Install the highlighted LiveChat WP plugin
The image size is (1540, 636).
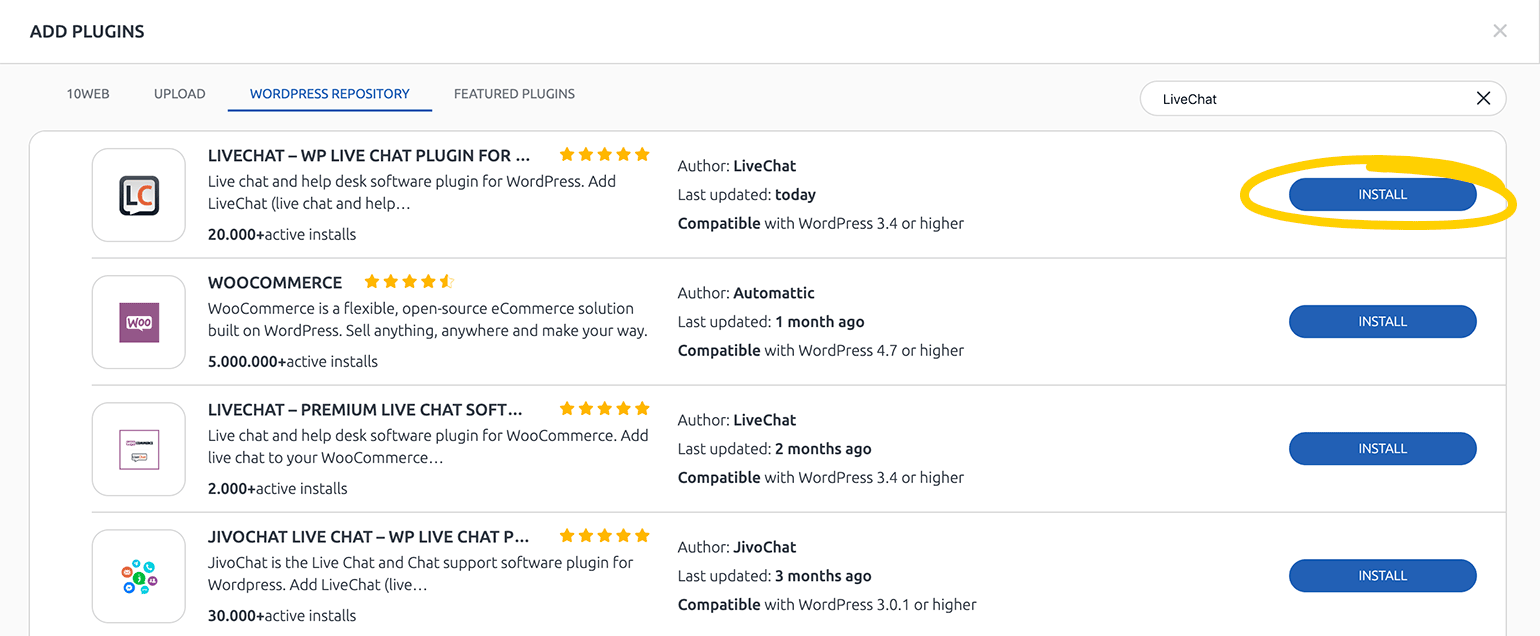(1383, 194)
